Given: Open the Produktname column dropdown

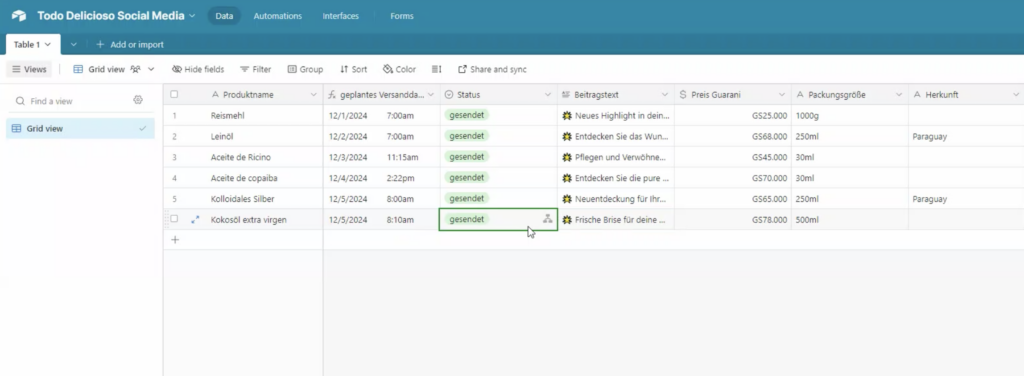Looking at the screenshot, I should [313, 95].
